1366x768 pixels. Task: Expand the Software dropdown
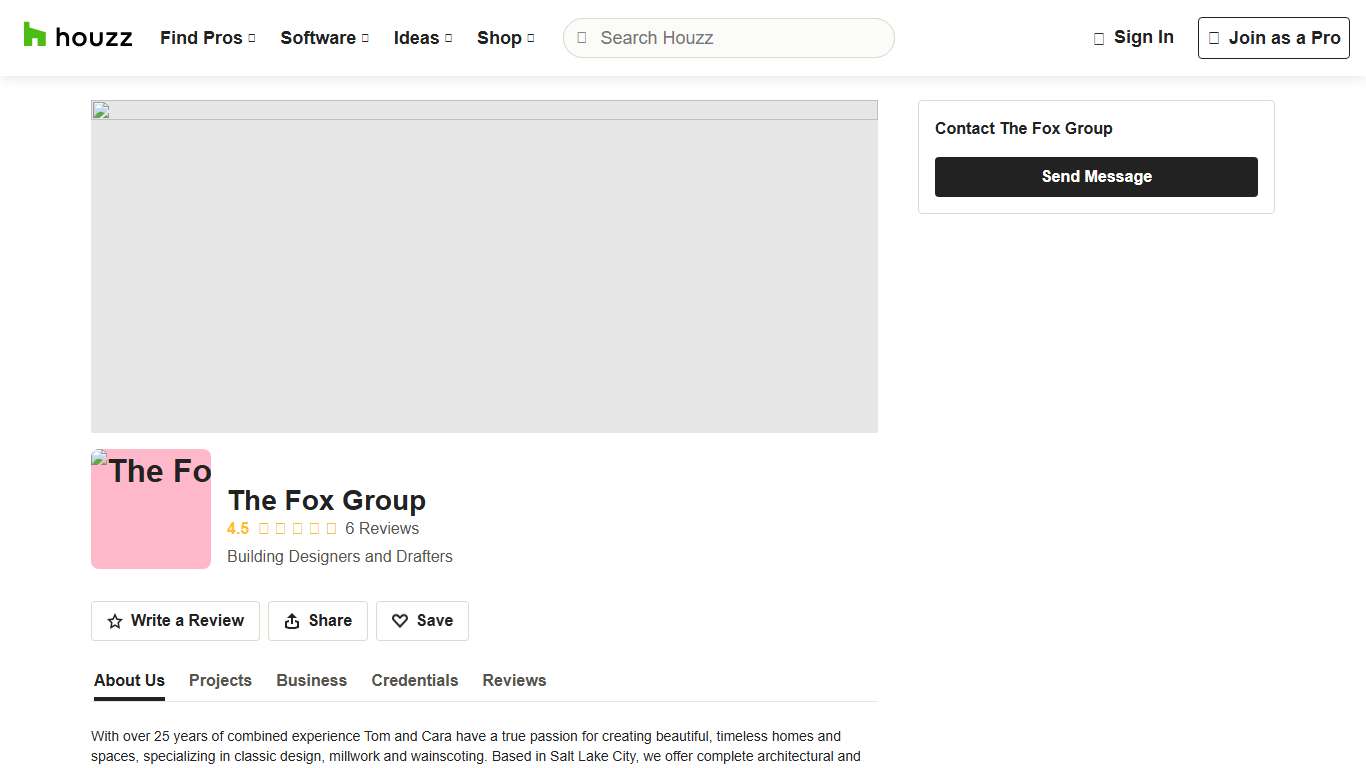[x=324, y=38]
